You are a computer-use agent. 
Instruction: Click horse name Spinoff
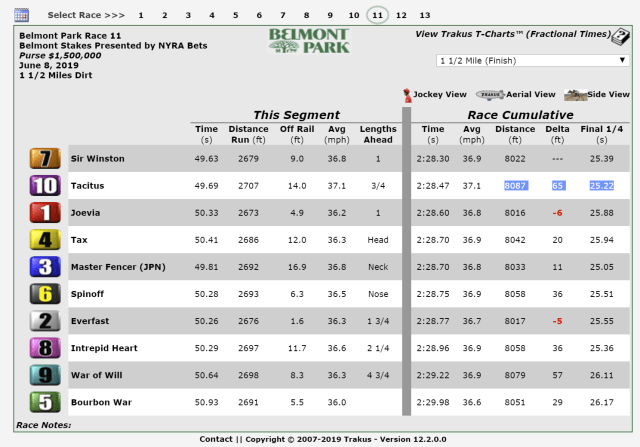[87, 294]
